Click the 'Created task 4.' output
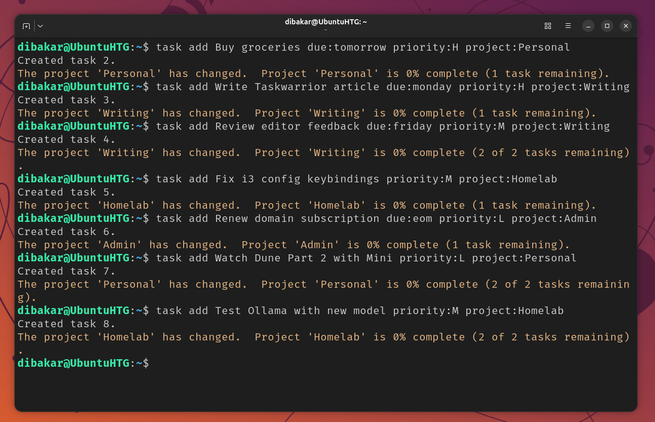 pyautogui.click(x=66, y=140)
